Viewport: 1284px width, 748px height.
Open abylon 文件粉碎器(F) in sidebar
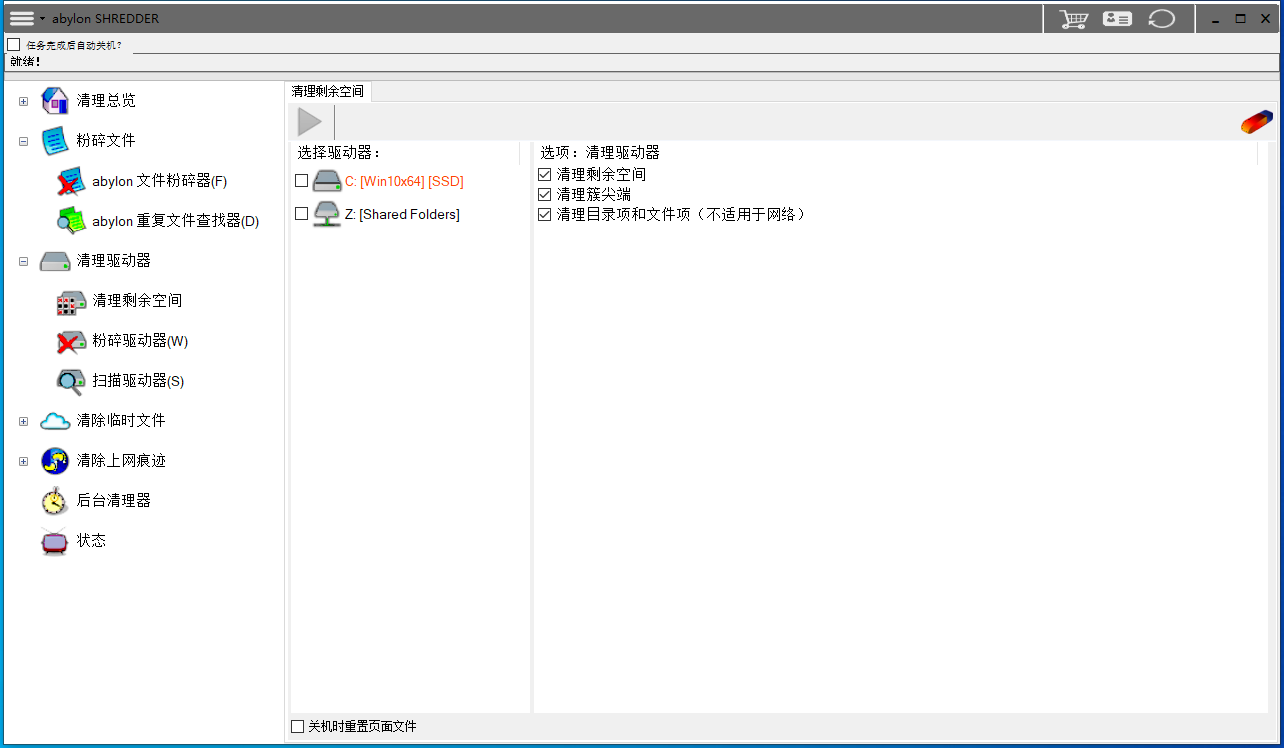click(160, 181)
